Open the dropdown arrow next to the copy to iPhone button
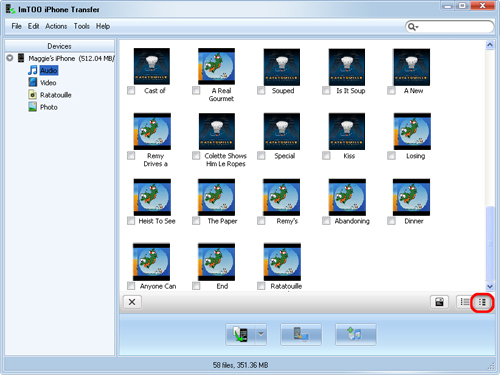Viewport: 500px width, 375px height. 261,334
